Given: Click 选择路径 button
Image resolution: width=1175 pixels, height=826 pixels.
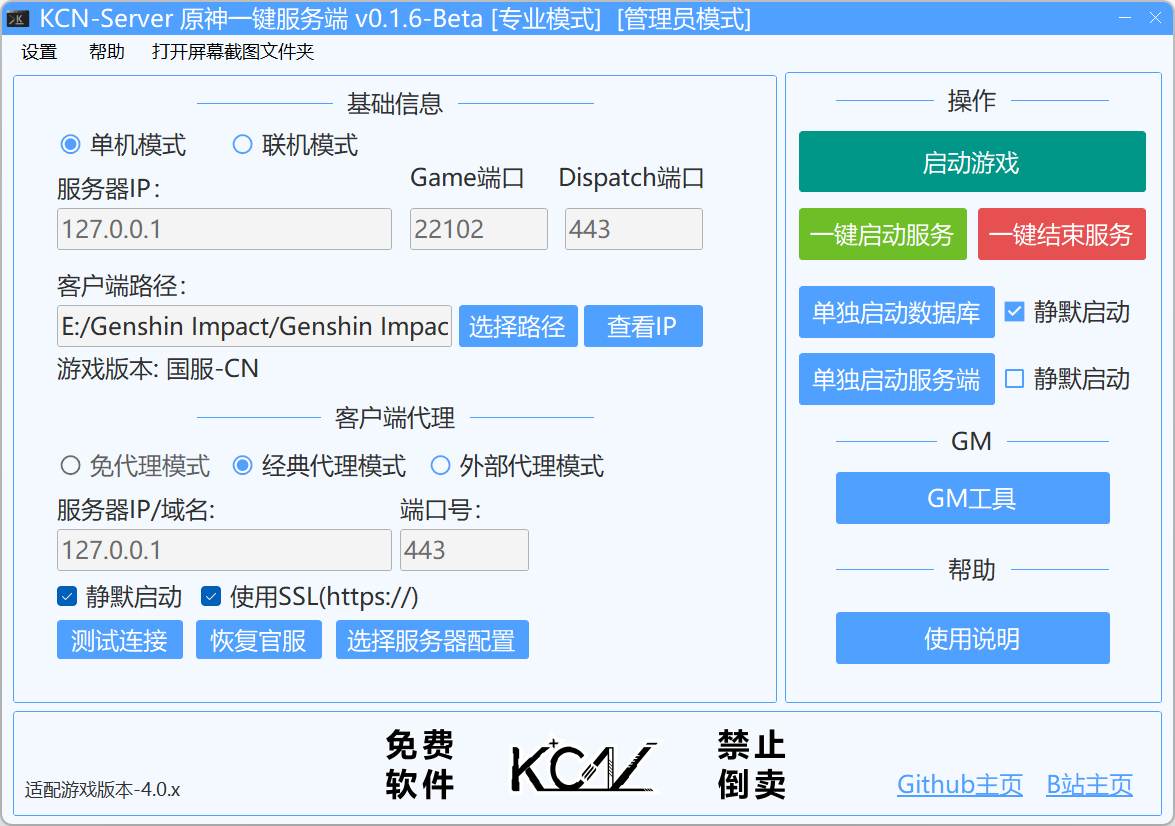Looking at the screenshot, I should (x=518, y=326).
